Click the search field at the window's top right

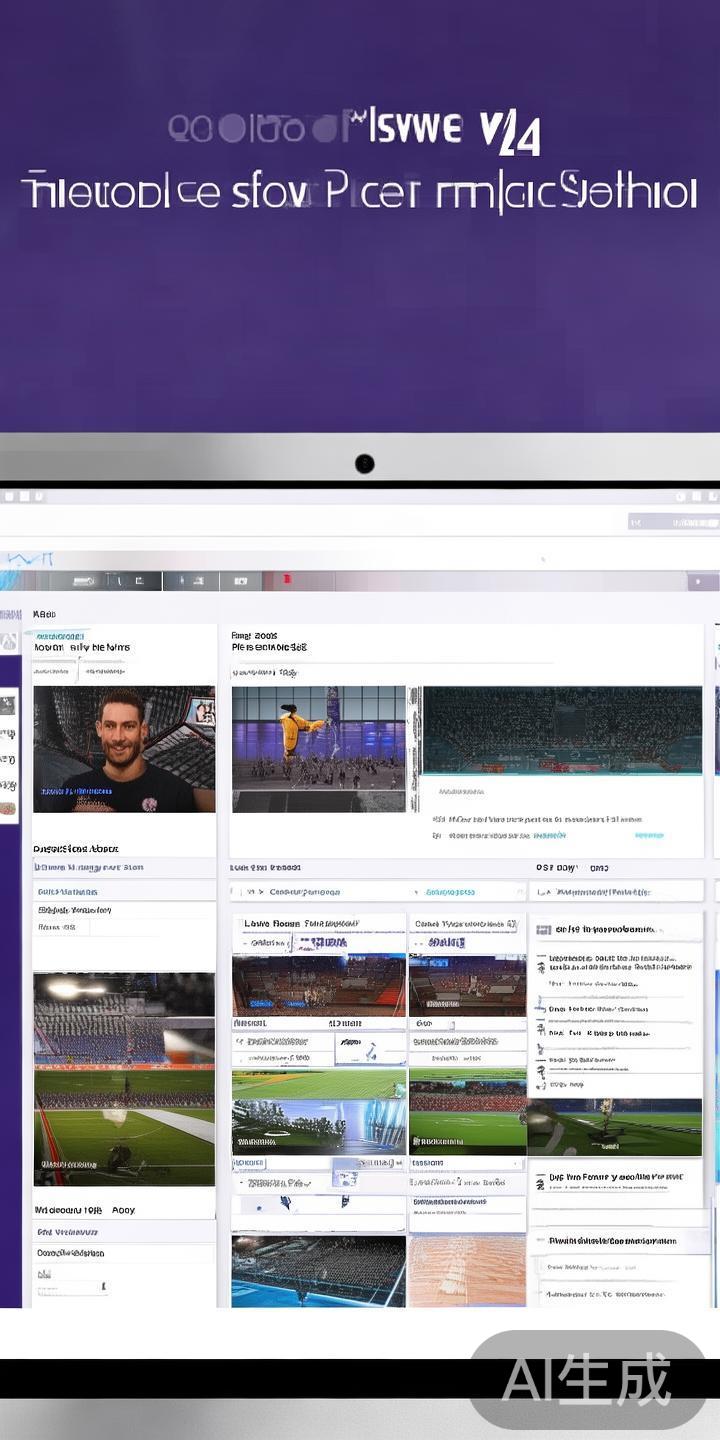point(671,521)
